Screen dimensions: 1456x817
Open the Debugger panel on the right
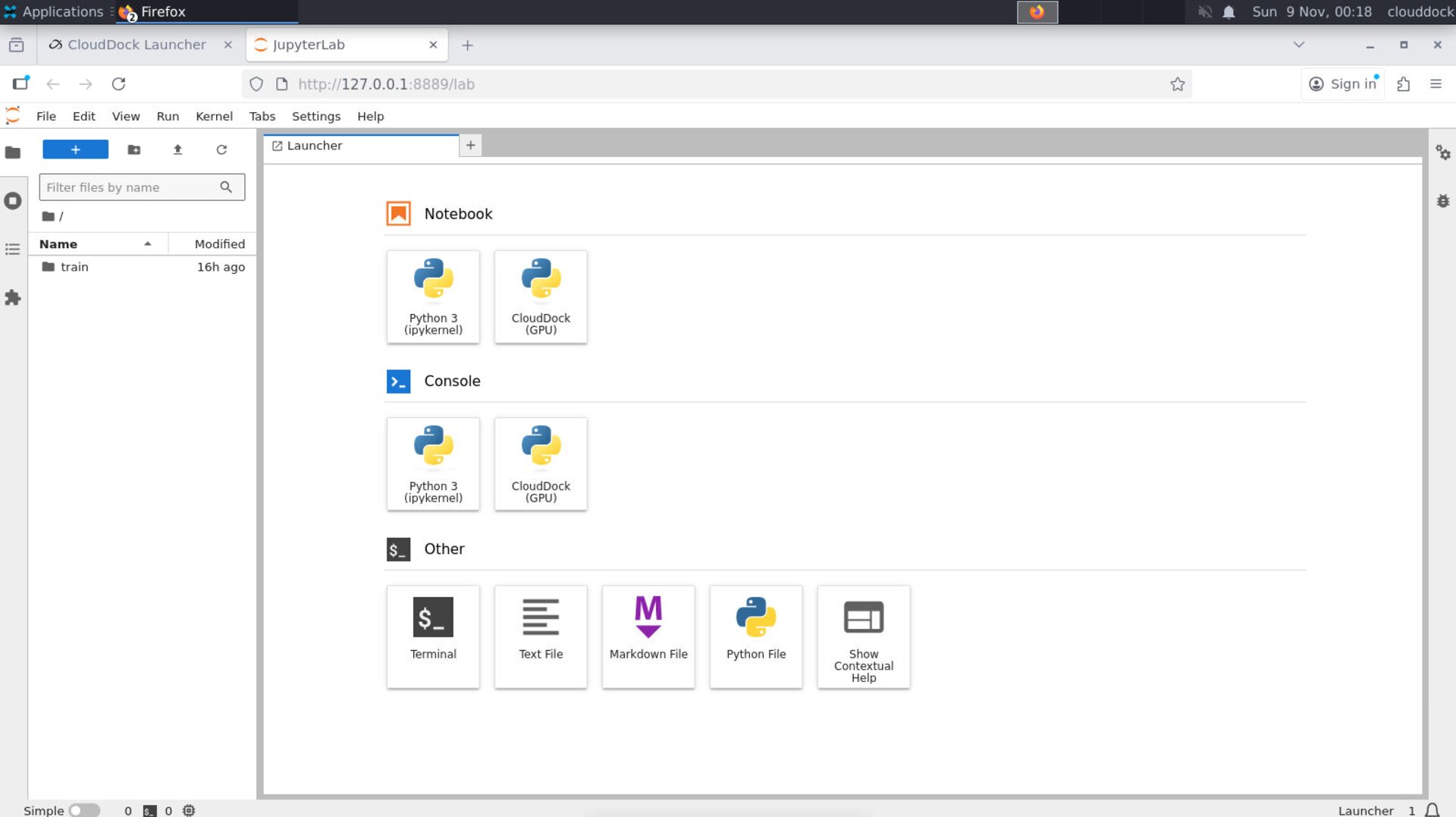pos(1444,200)
